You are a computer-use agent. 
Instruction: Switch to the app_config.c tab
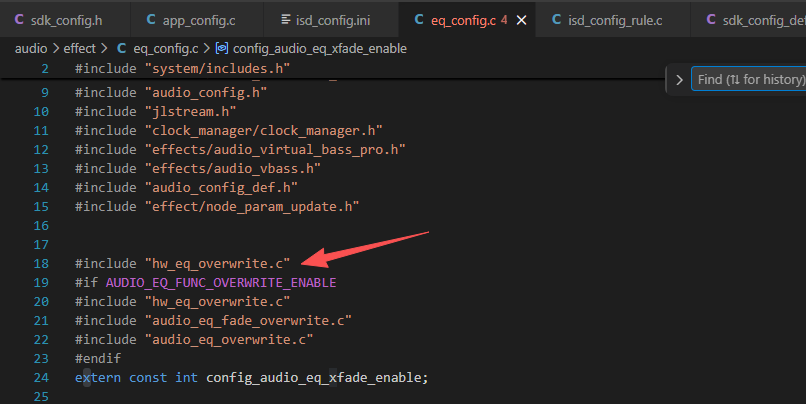click(x=197, y=20)
